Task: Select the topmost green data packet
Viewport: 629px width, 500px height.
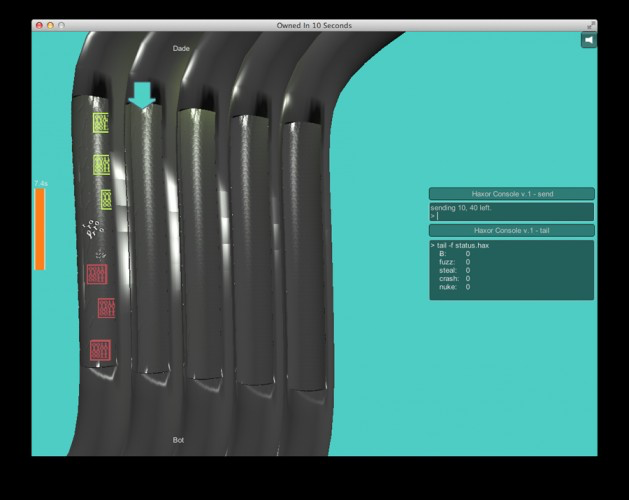Action: click(101, 123)
